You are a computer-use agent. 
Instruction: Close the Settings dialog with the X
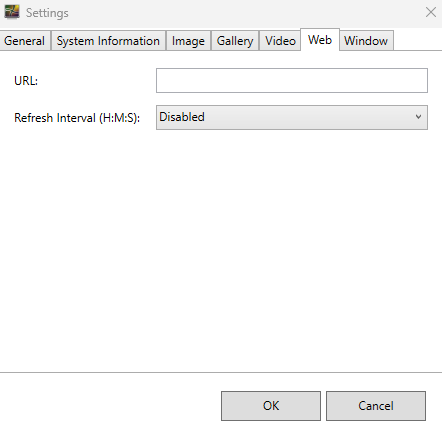point(431,12)
